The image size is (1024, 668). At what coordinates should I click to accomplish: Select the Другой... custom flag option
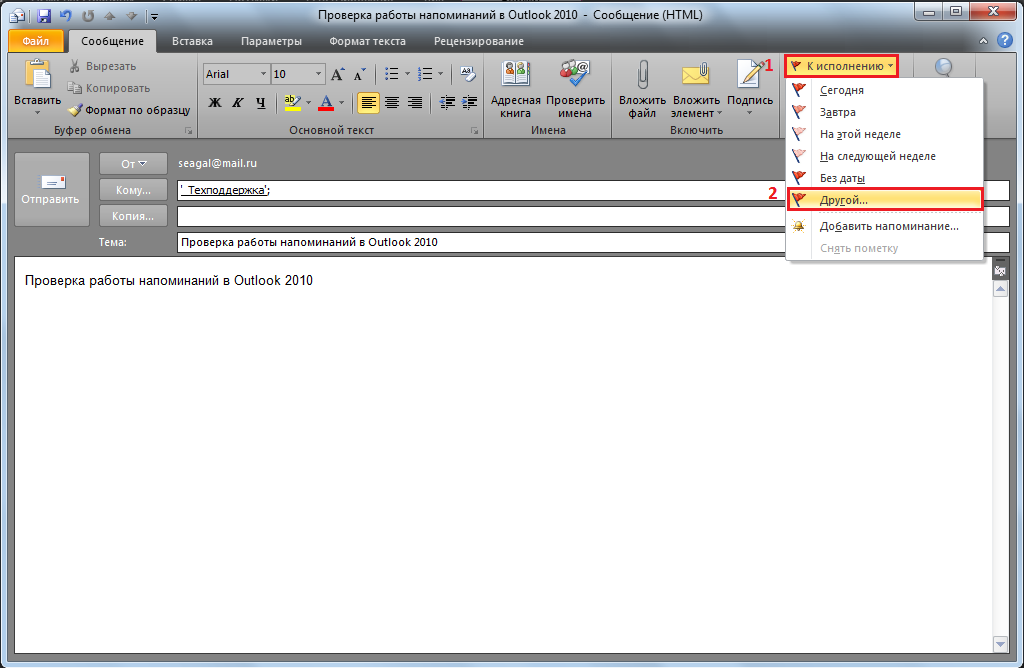[884, 200]
